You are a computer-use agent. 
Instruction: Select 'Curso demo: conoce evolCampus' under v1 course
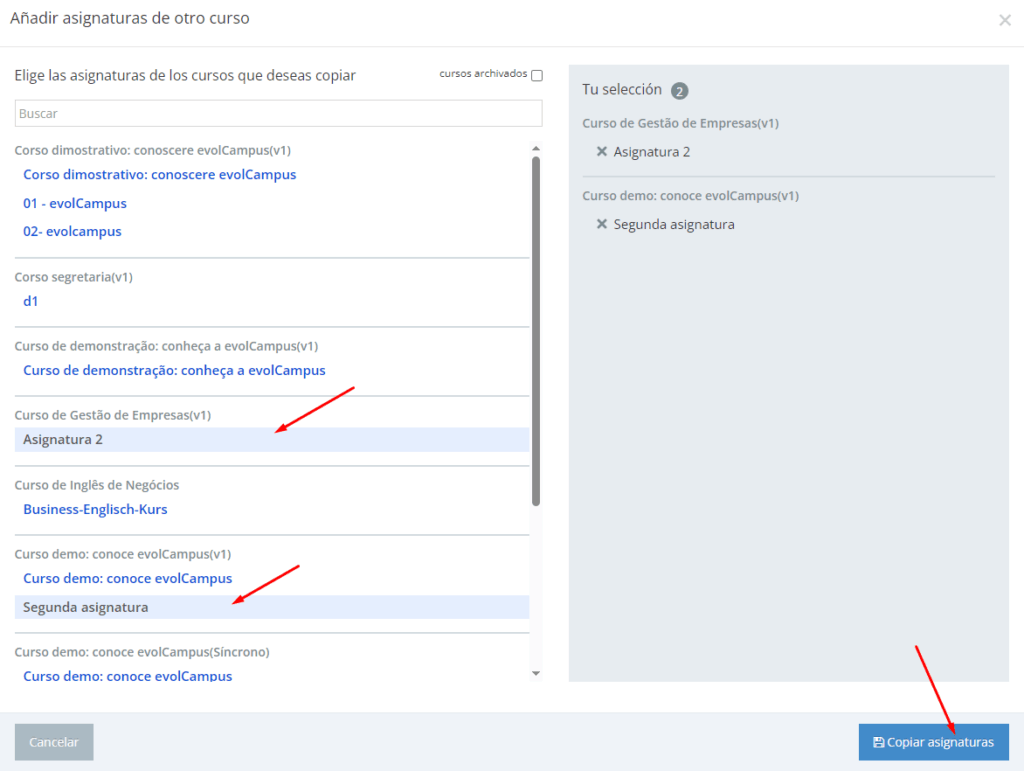click(127, 578)
